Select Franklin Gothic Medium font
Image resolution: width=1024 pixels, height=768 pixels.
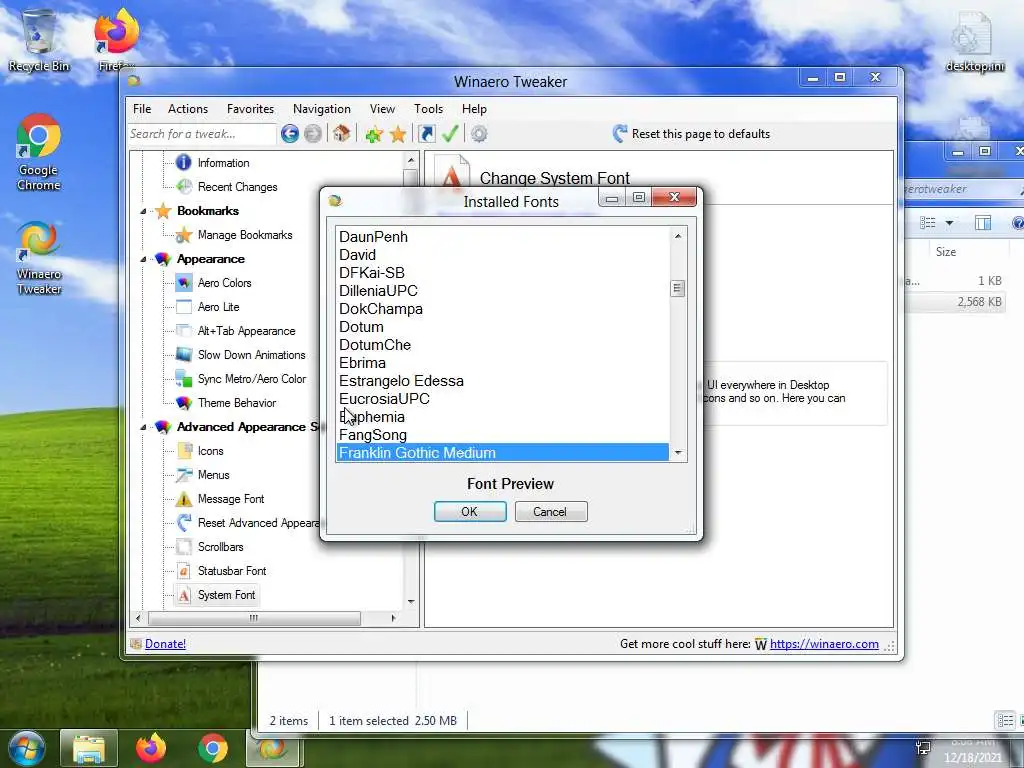502,453
